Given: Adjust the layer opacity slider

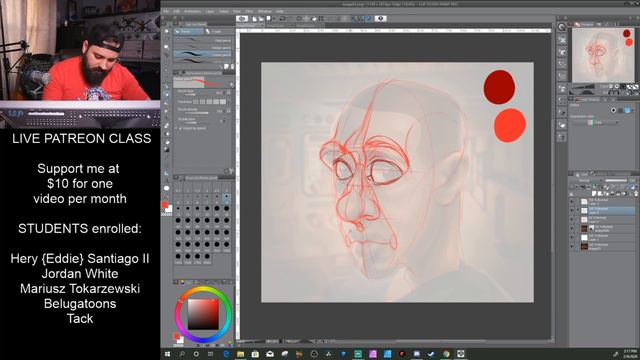Looking at the screenshot, I should 616,180.
